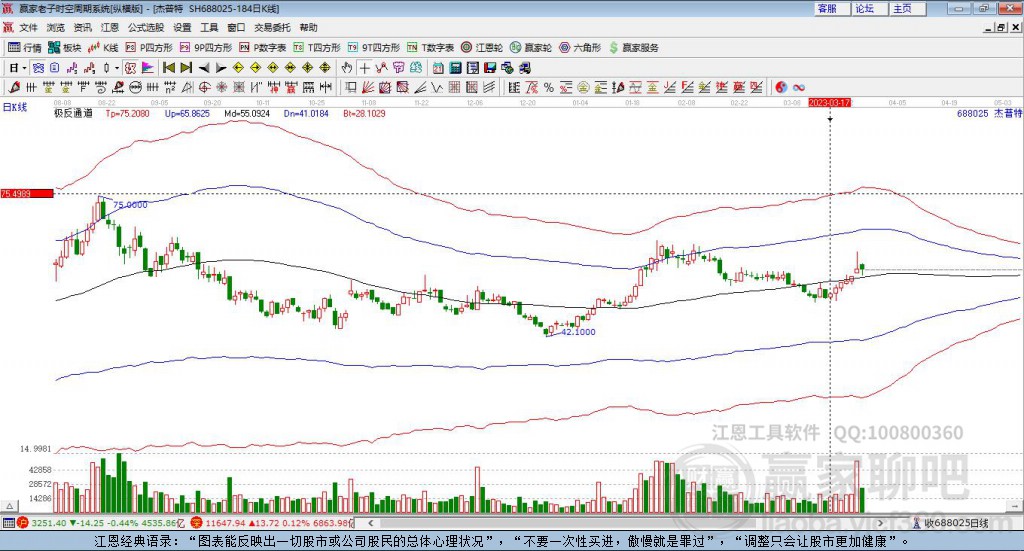Click the calendar date icon

point(438,68)
